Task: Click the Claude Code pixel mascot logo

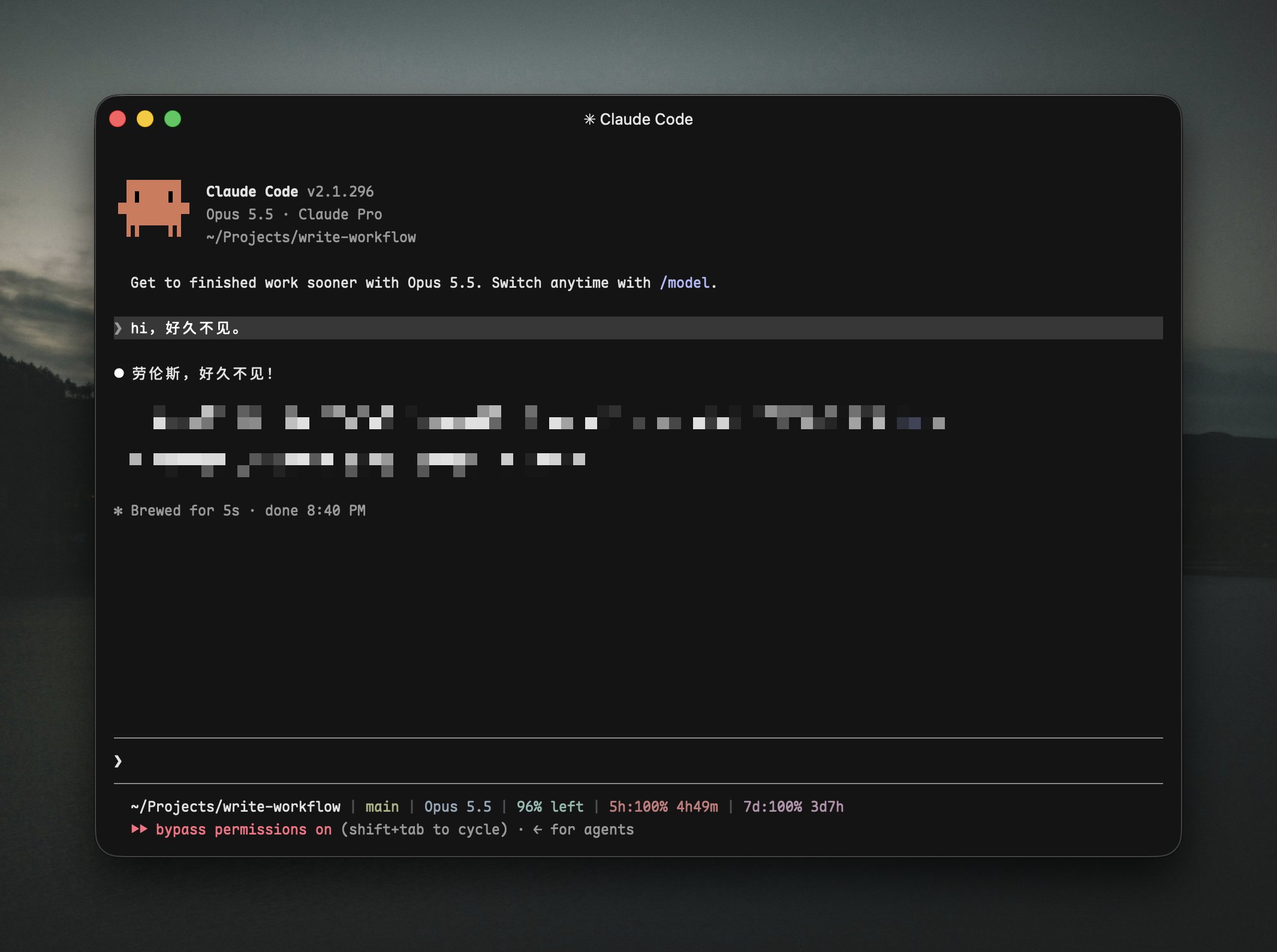Action: click(x=153, y=208)
